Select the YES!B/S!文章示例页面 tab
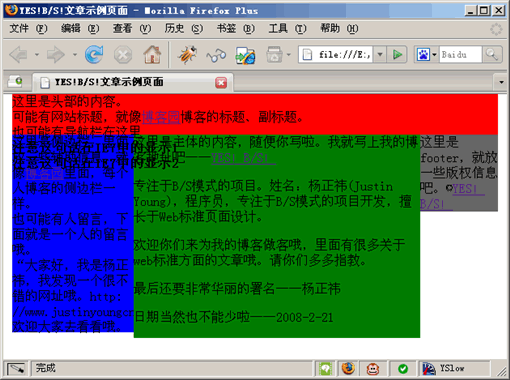Image resolution: width=510 pixels, height=380 pixels. tap(133, 82)
